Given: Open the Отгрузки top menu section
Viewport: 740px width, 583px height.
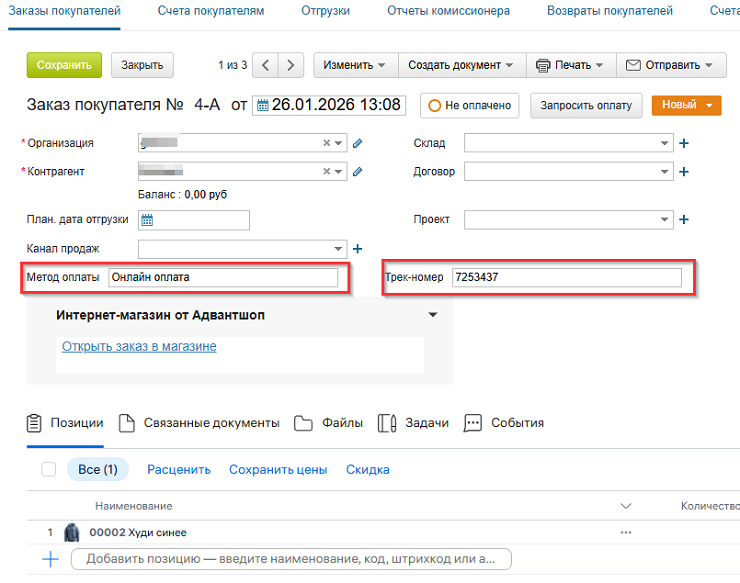Looking at the screenshot, I should point(325,11).
